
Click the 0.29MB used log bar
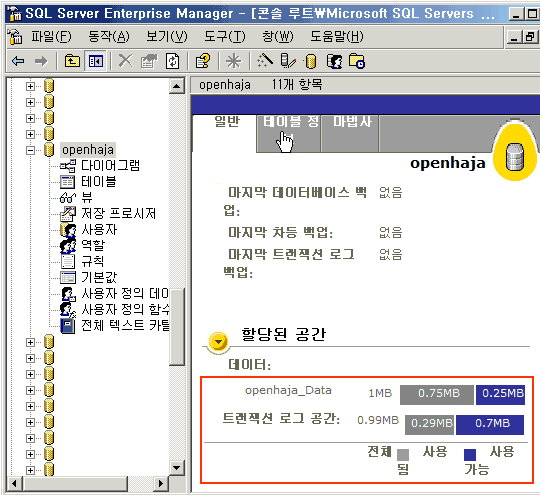[429, 424]
